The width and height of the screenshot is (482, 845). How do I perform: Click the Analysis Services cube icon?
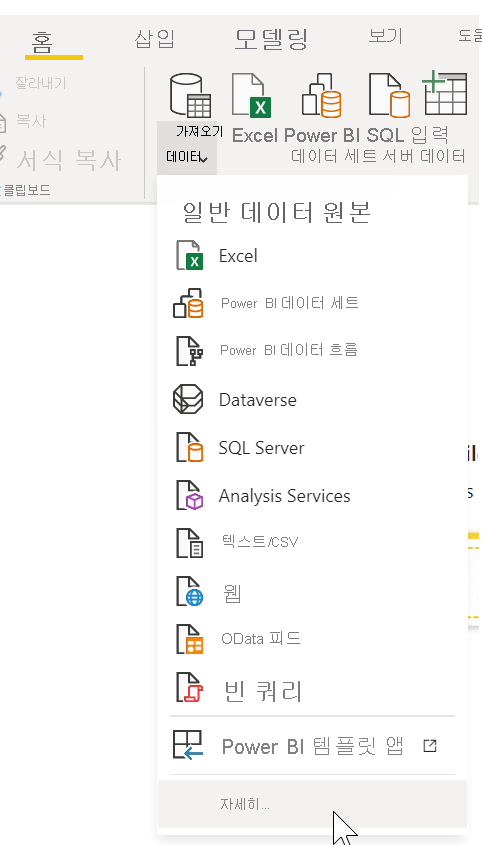point(189,495)
